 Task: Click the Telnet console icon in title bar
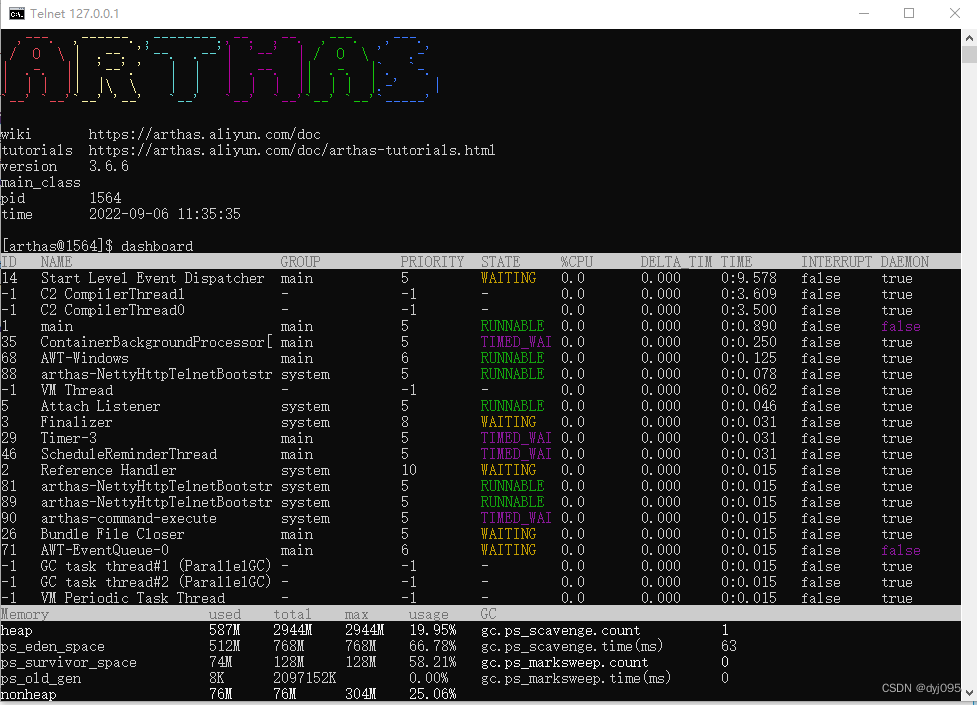click(x=16, y=14)
